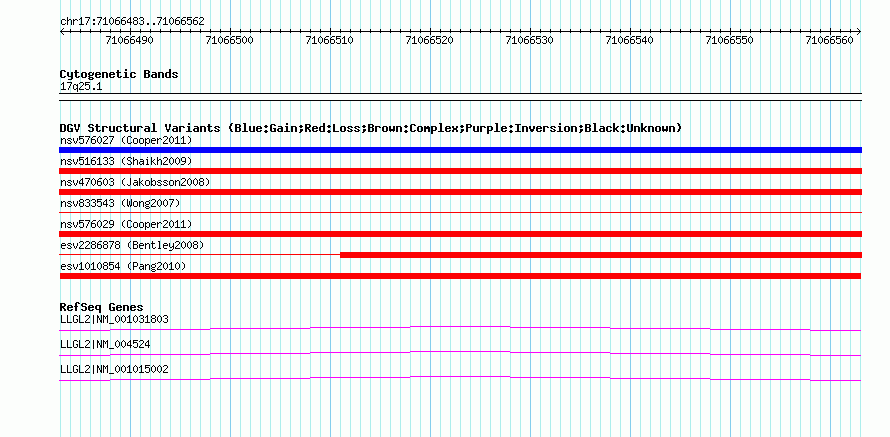This screenshot has height=437, width=890.
Task: Open variant esv1010854 (Pang2010) label
Action: point(123,266)
